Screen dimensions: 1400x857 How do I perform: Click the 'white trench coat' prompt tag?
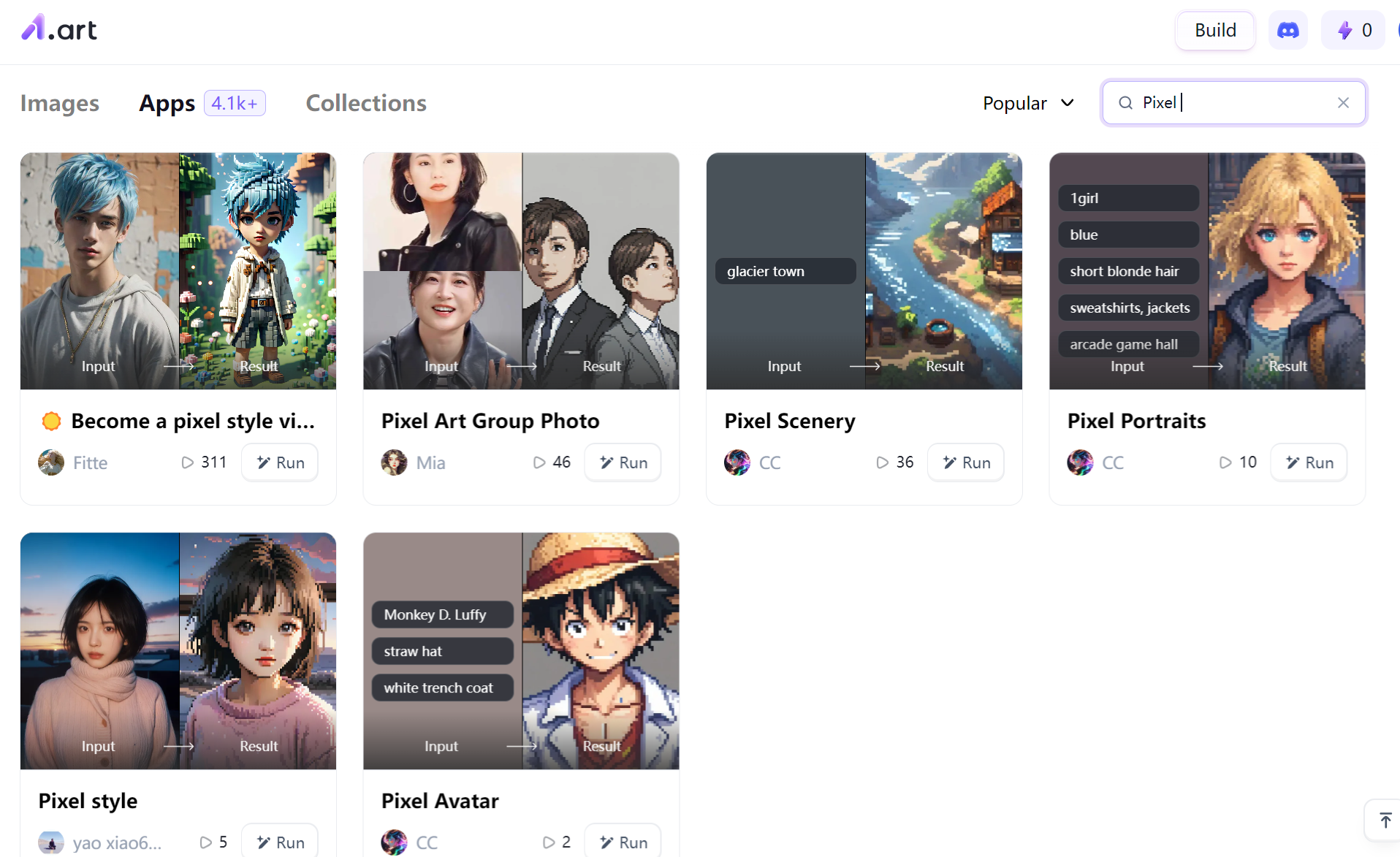pos(442,687)
